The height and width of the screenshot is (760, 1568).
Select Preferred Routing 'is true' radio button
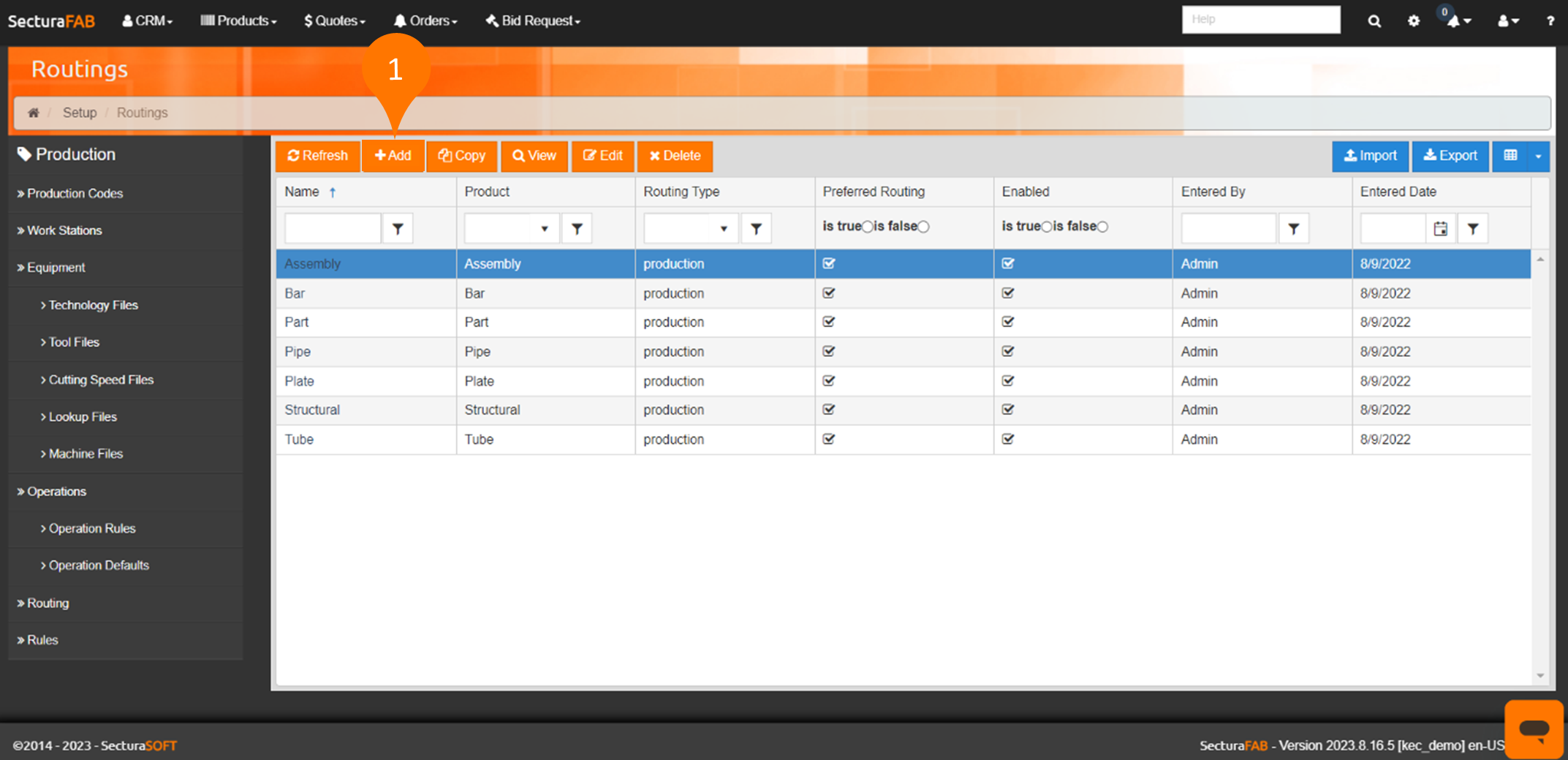pos(868,227)
